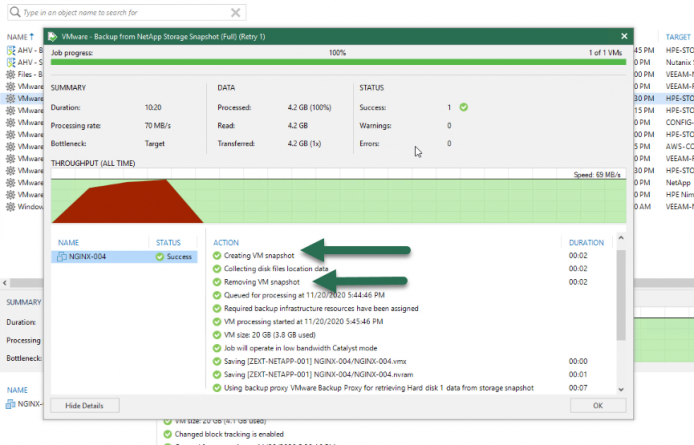The width and height of the screenshot is (694, 445).
Task: Sort background list by TARGET column
Action: (678, 37)
